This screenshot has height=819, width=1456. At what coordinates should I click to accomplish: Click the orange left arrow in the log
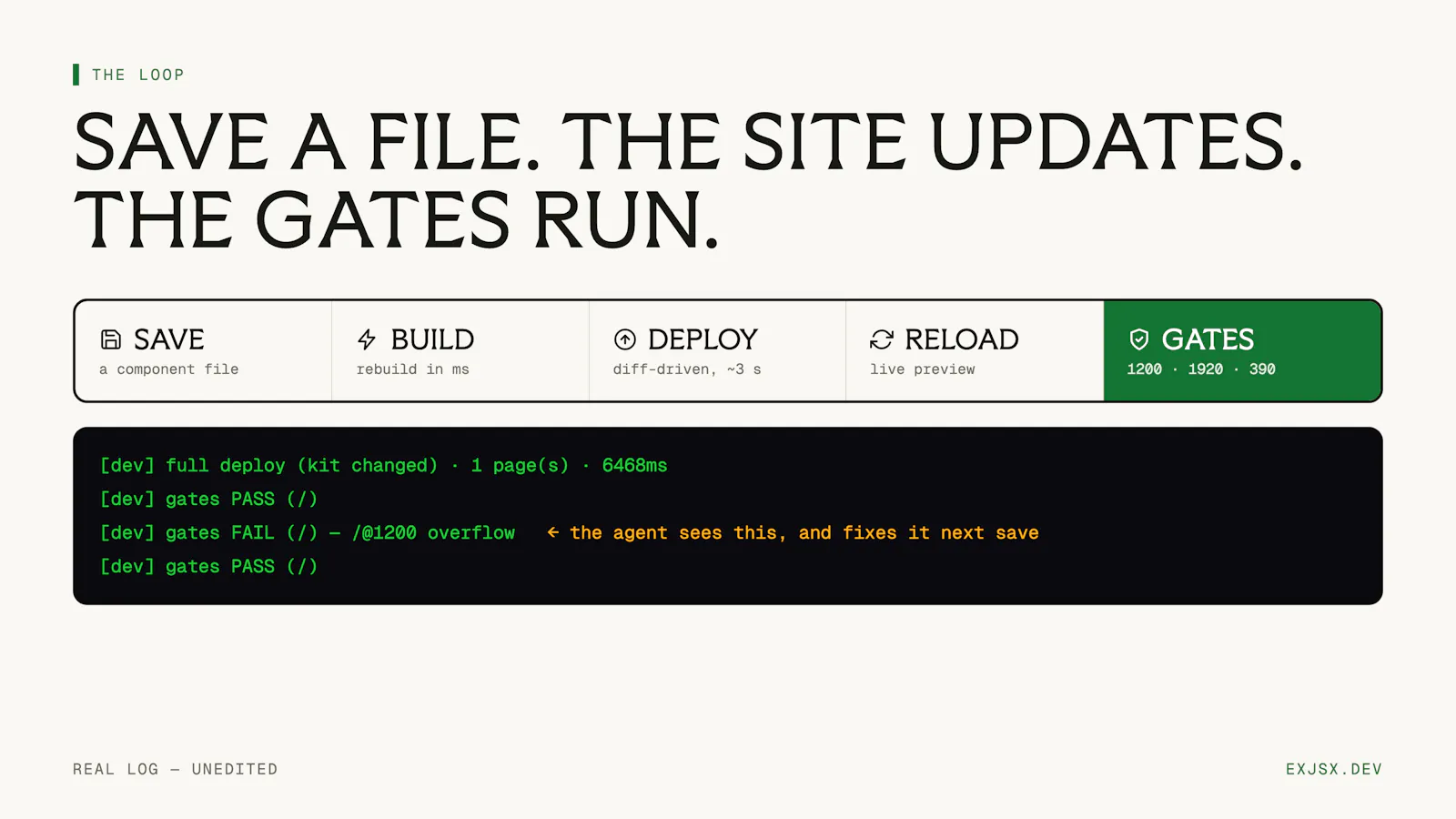(552, 532)
